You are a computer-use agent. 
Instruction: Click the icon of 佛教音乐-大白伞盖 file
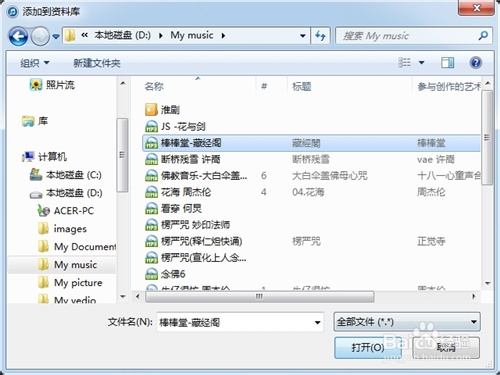coord(151,176)
